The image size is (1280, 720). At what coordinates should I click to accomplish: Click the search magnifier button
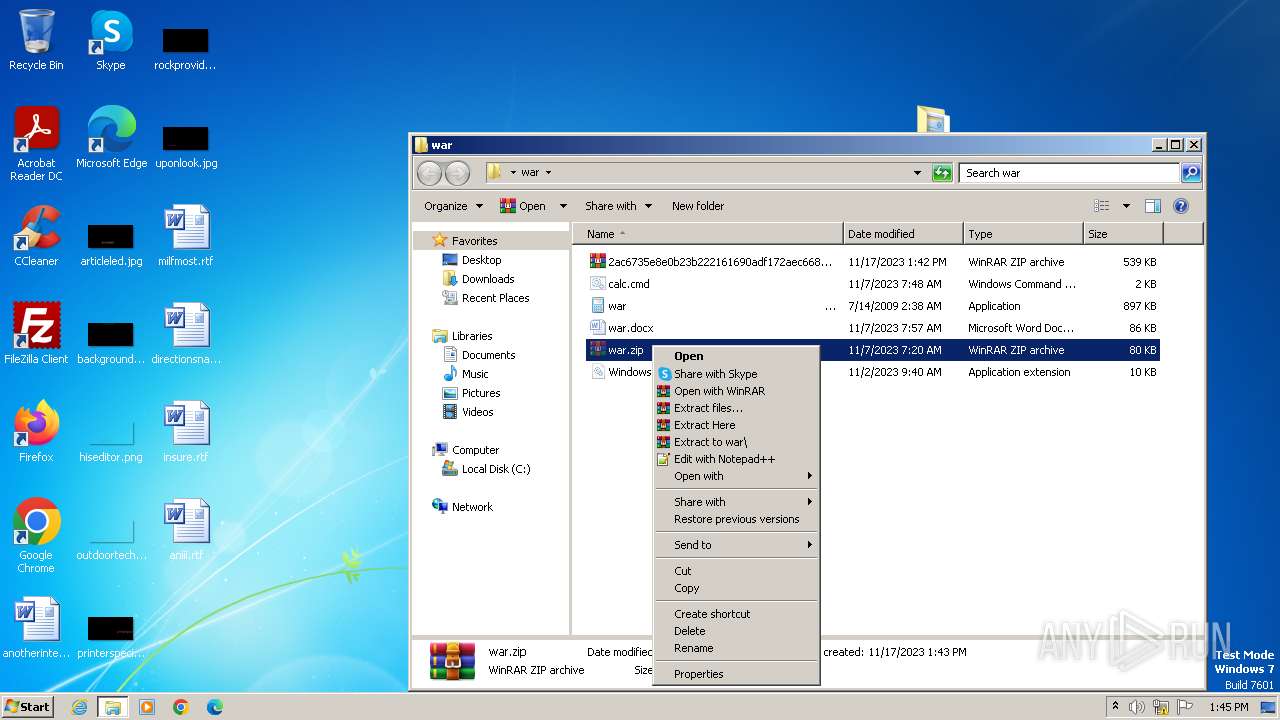tap(1190, 173)
